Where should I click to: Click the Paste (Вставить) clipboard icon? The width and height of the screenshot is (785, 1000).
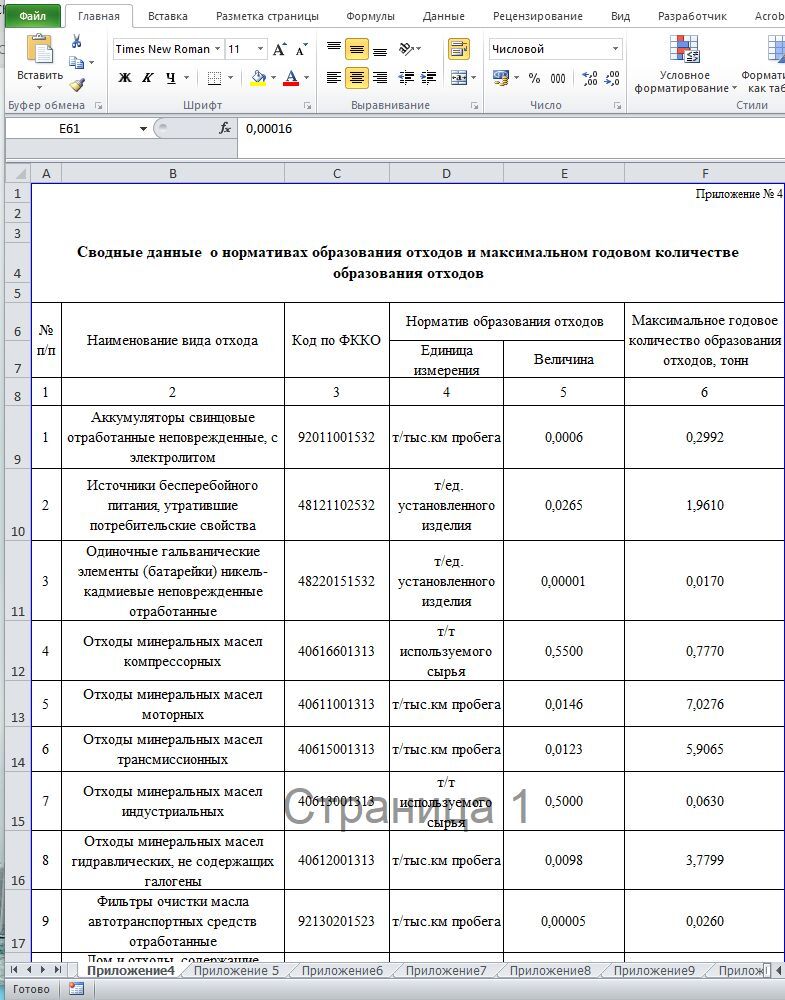40,50
